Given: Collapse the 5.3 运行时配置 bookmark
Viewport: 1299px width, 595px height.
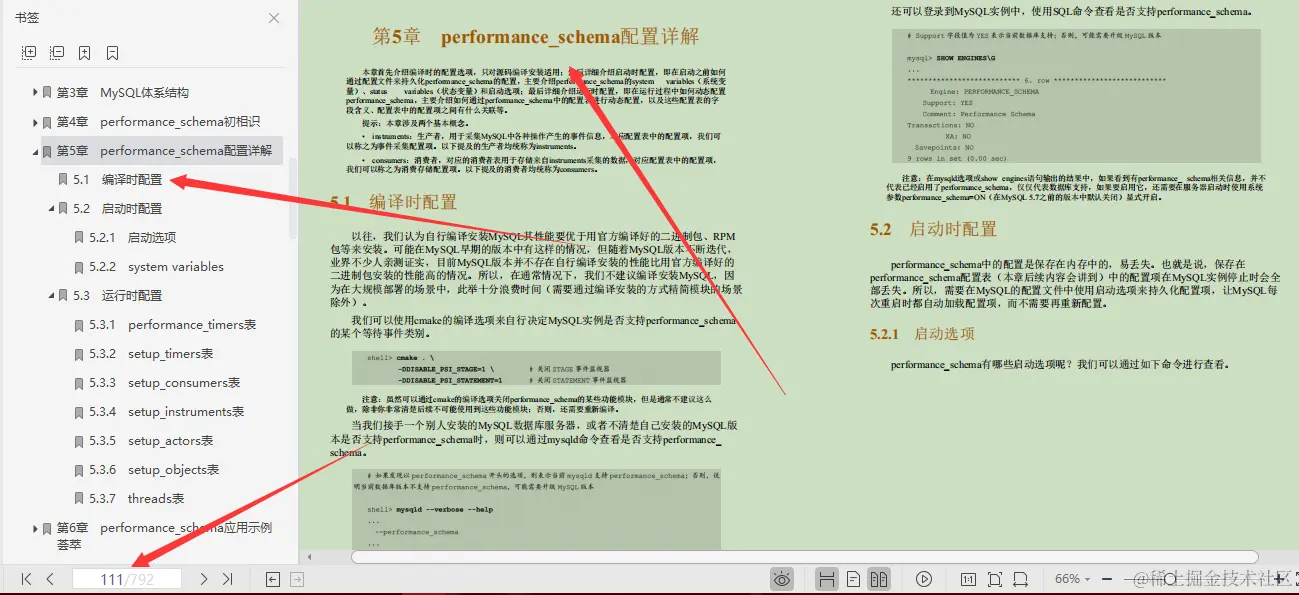Looking at the screenshot, I should (52, 296).
